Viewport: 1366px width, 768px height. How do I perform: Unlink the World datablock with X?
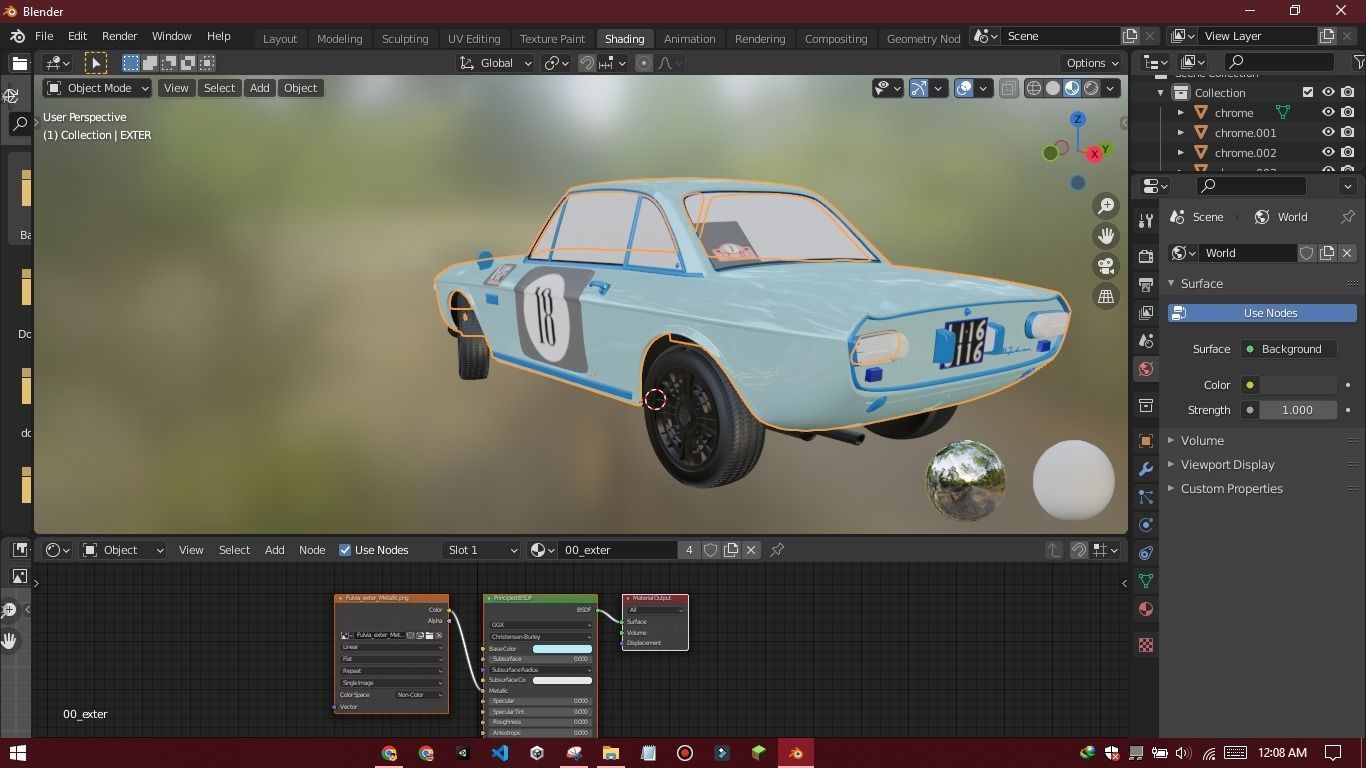point(1347,253)
